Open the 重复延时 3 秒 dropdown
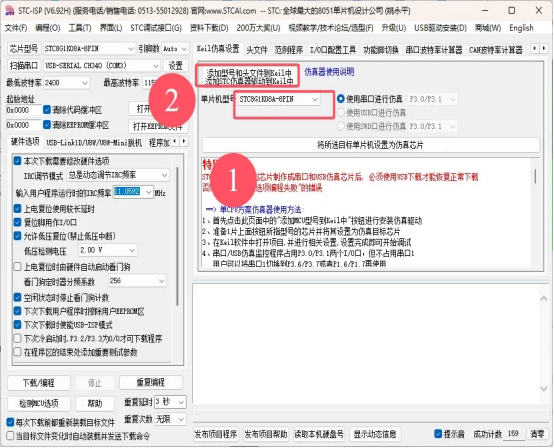Image resolution: width=554 pixels, height=448 pixels. click(170, 402)
